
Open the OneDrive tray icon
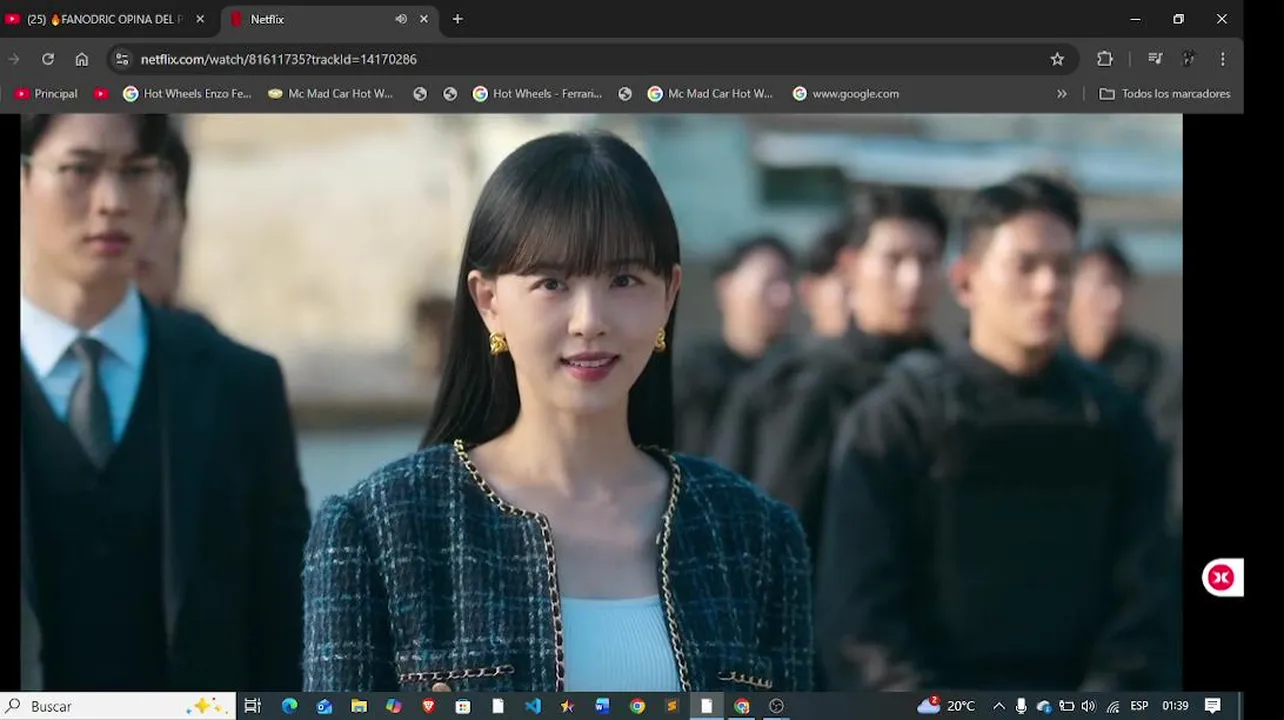click(1044, 706)
